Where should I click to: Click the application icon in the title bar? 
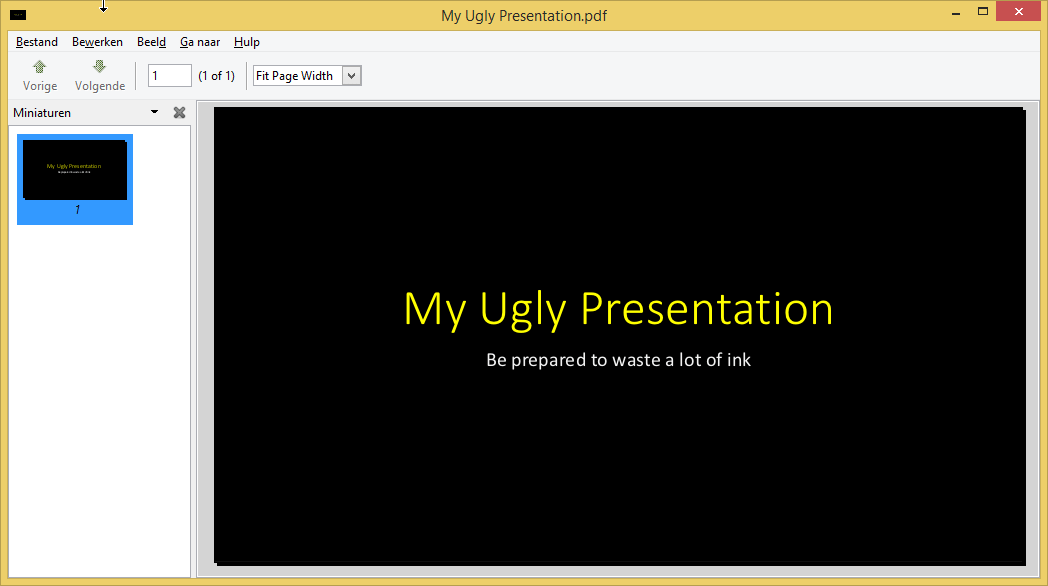(17, 14)
